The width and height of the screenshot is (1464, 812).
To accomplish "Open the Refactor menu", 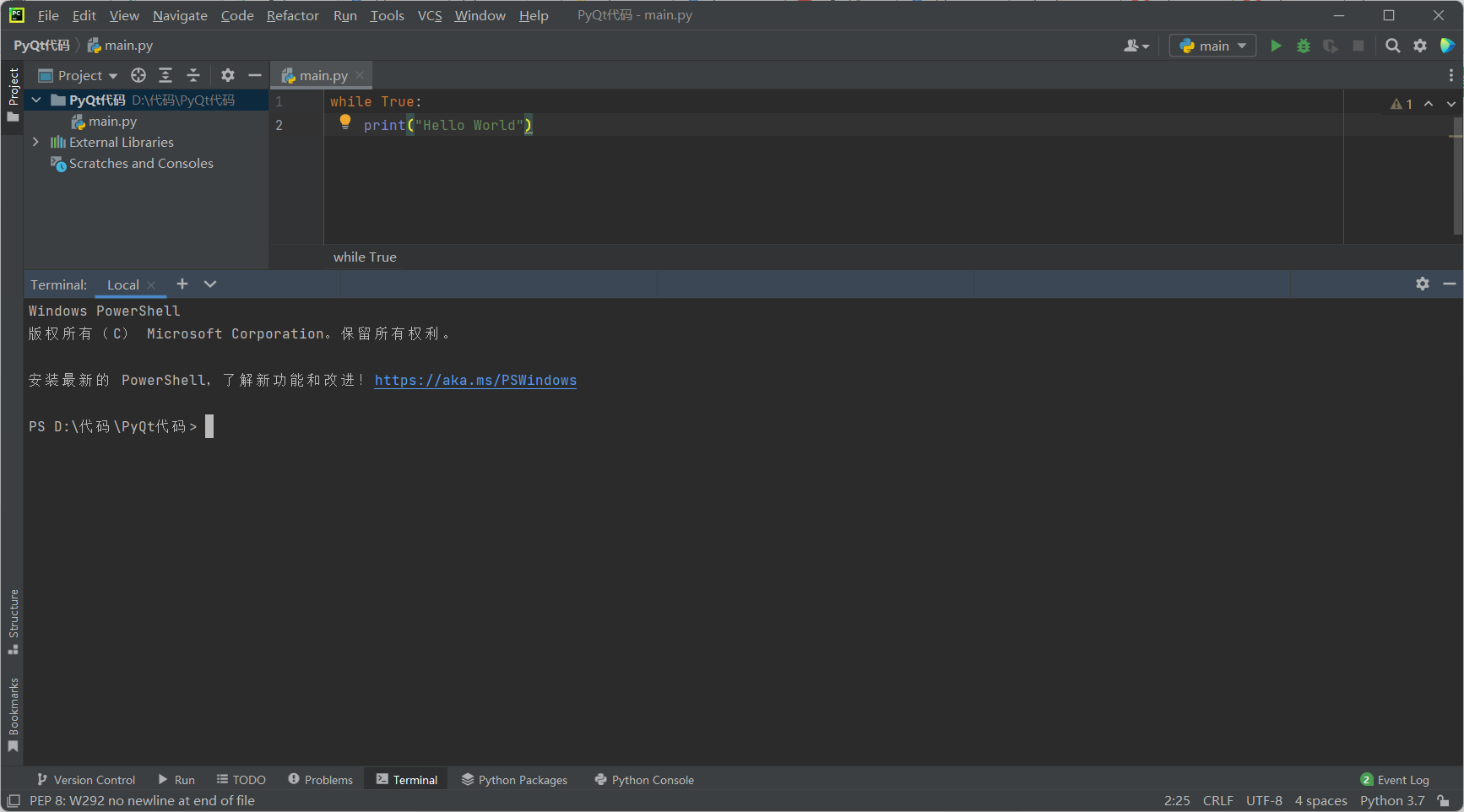I will tap(292, 15).
